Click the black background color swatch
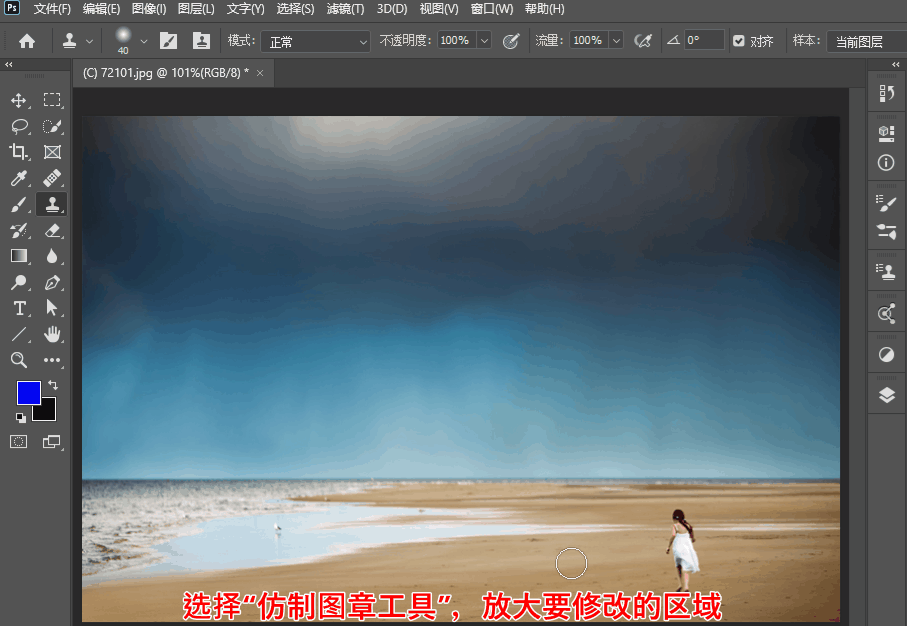907x626 pixels. (47, 411)
